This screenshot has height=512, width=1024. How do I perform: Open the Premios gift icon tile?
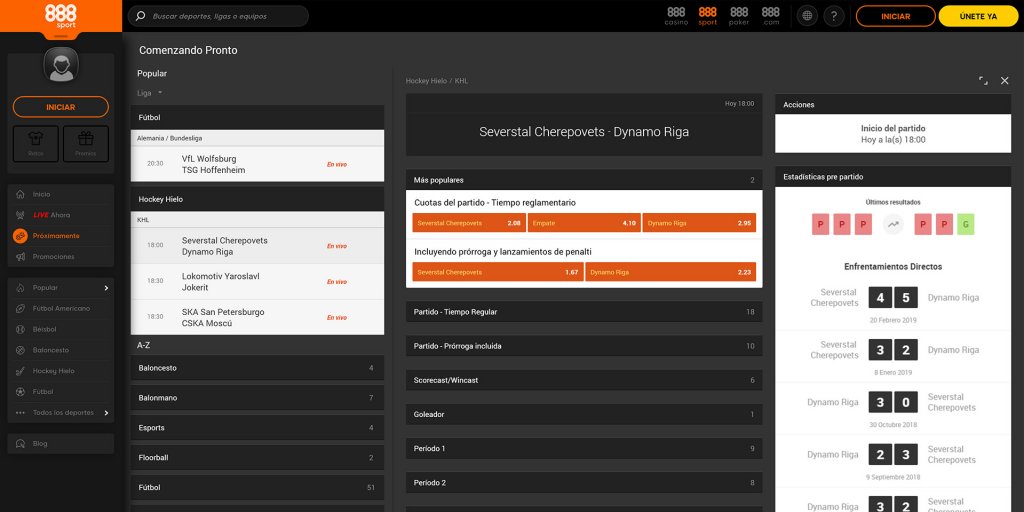point(86,144)
